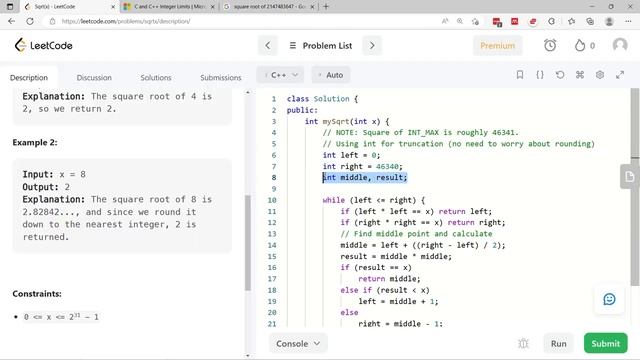Reset code with the revert icon
The width and height of the screenshot is (640, 360).
click(560, 75)
